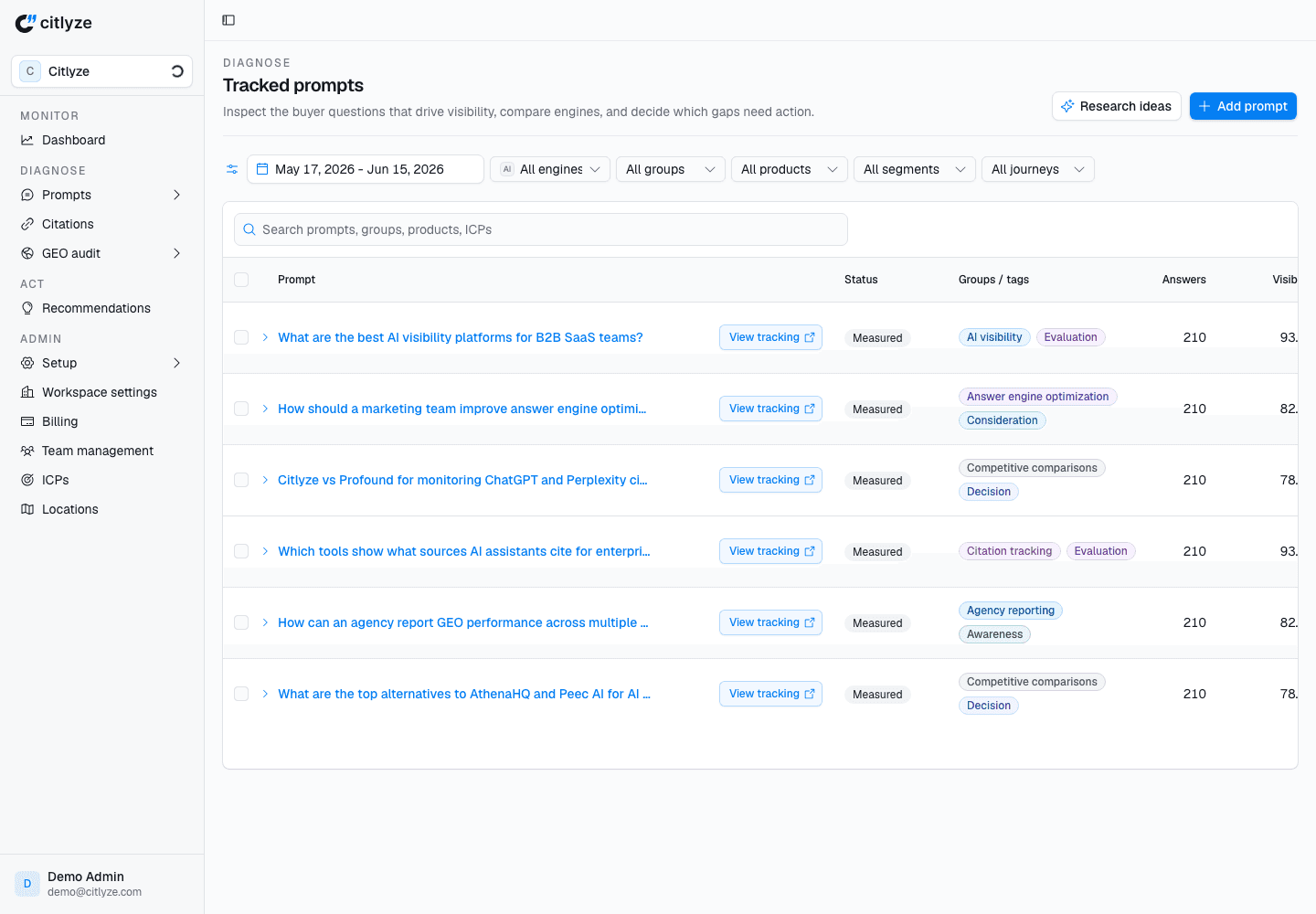Click the Locations map icon
Image resolution: width=1316 pixels, height=914 pixels.
tap(27, 509)
